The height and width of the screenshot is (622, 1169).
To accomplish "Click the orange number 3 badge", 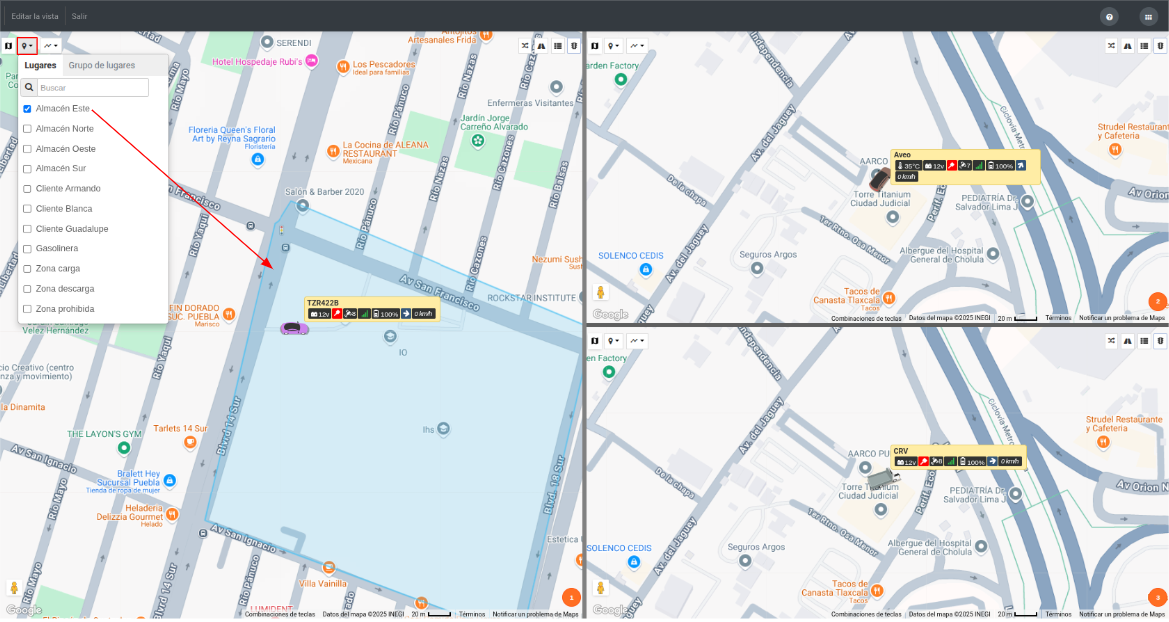I will pos(1158,598).
